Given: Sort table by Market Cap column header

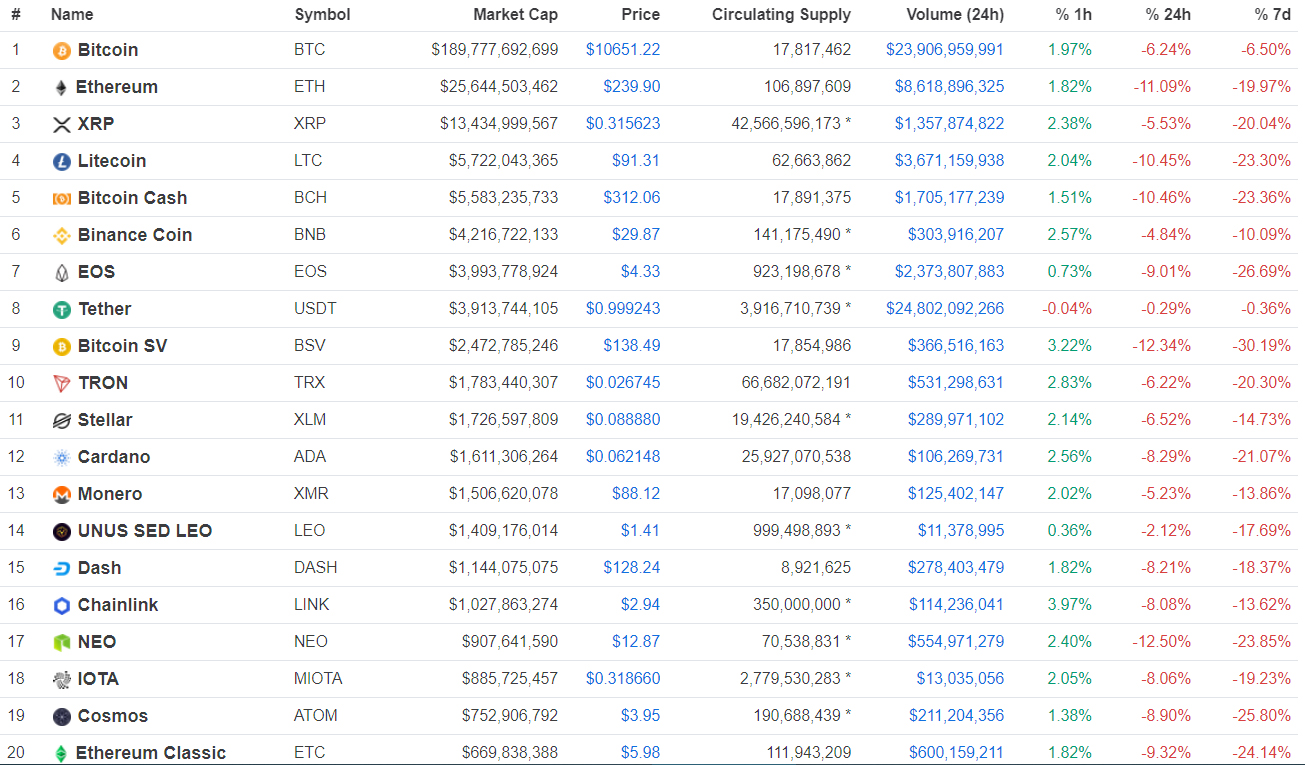Looking at the screenshot, I should pos(515,15).
